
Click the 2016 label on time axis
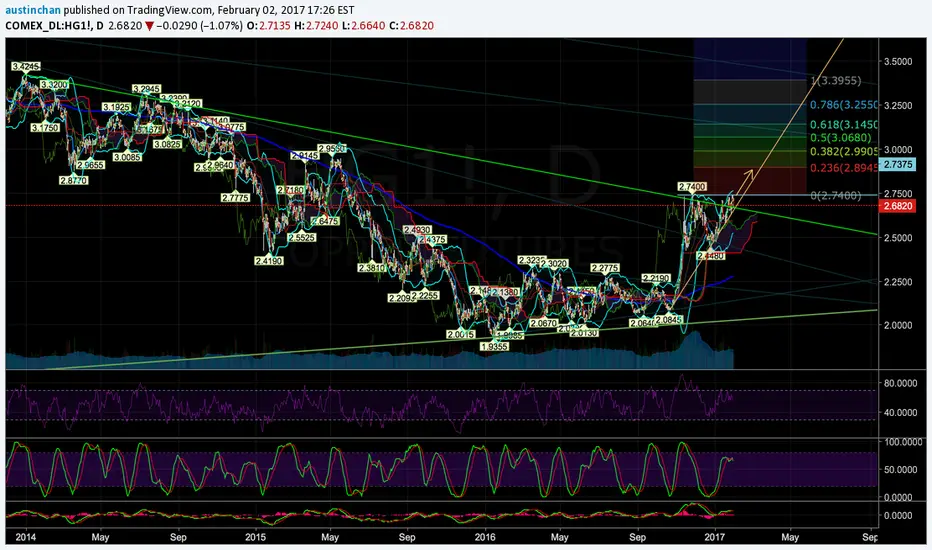[485, 537]
